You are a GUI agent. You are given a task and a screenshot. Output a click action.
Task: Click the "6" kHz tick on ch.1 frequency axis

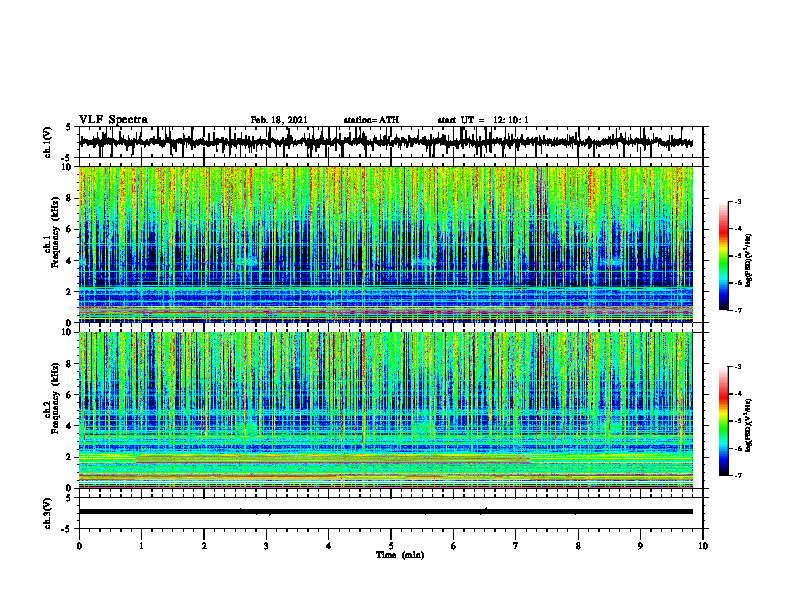click(x=70, y=229)
